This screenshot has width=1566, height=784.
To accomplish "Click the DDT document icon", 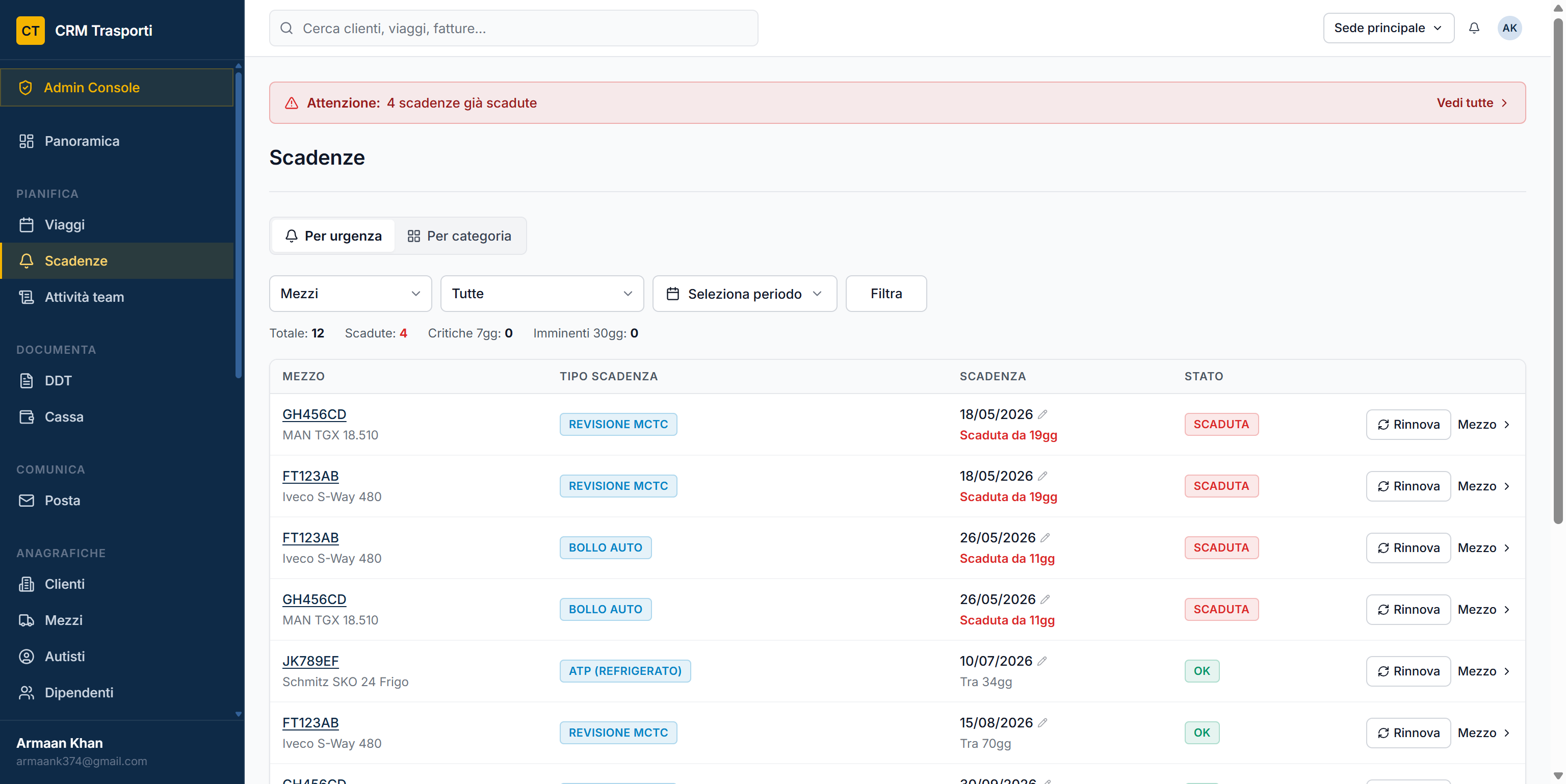I will [x=26, y=380].
